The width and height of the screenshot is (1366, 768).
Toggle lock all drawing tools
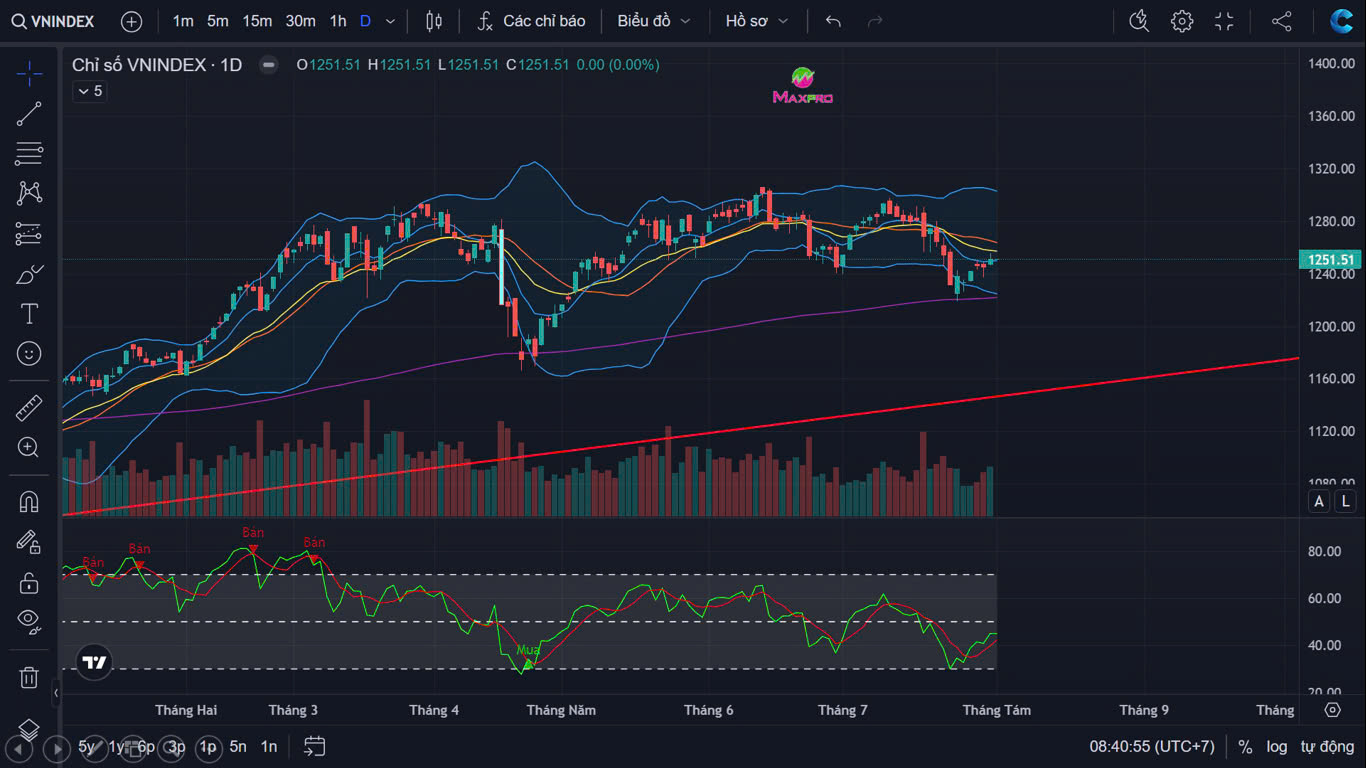click(x=29, y=582)
